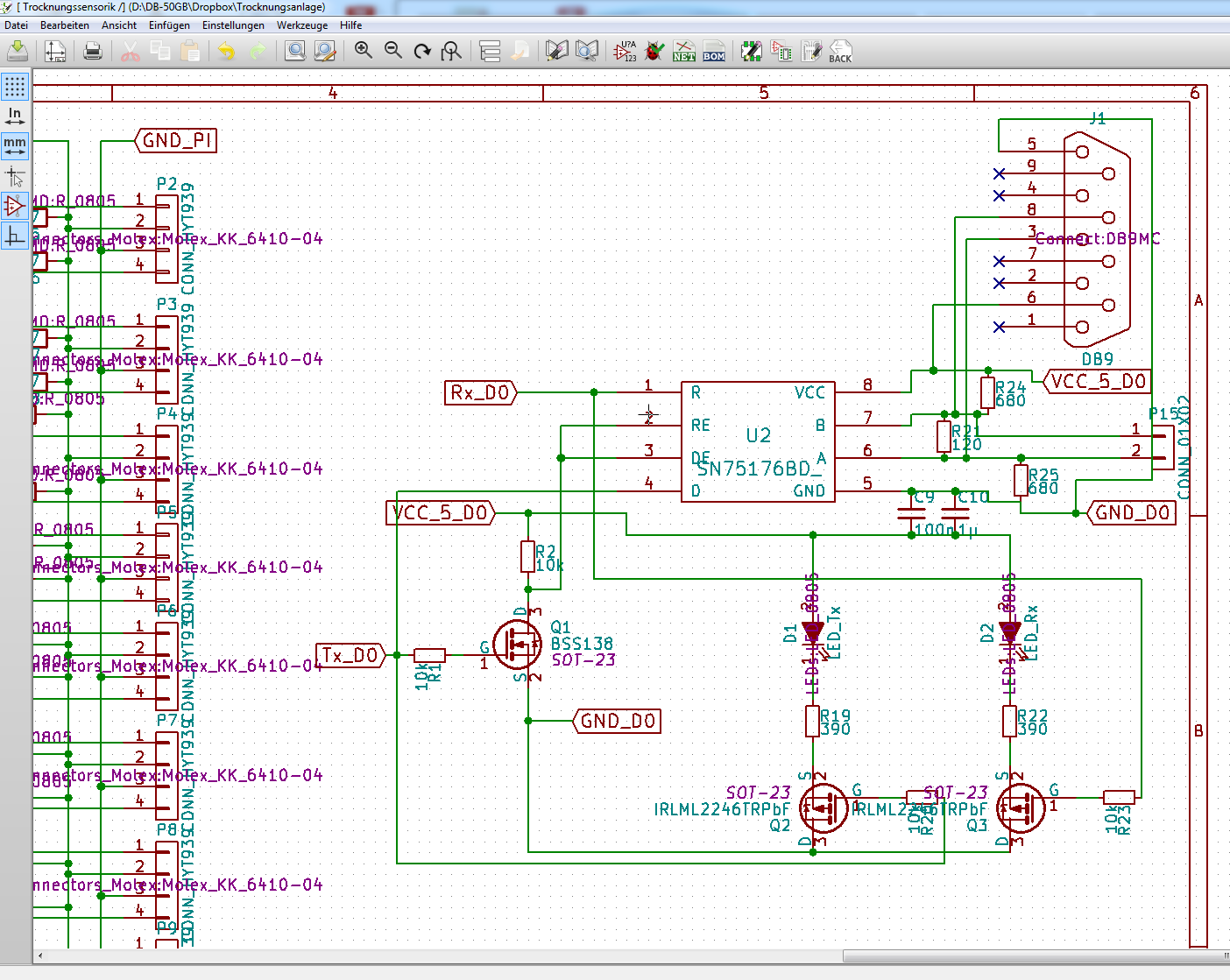
Task: Click the BACK import footprint icon
Action: pyautogui.click(x=841, y=51)
